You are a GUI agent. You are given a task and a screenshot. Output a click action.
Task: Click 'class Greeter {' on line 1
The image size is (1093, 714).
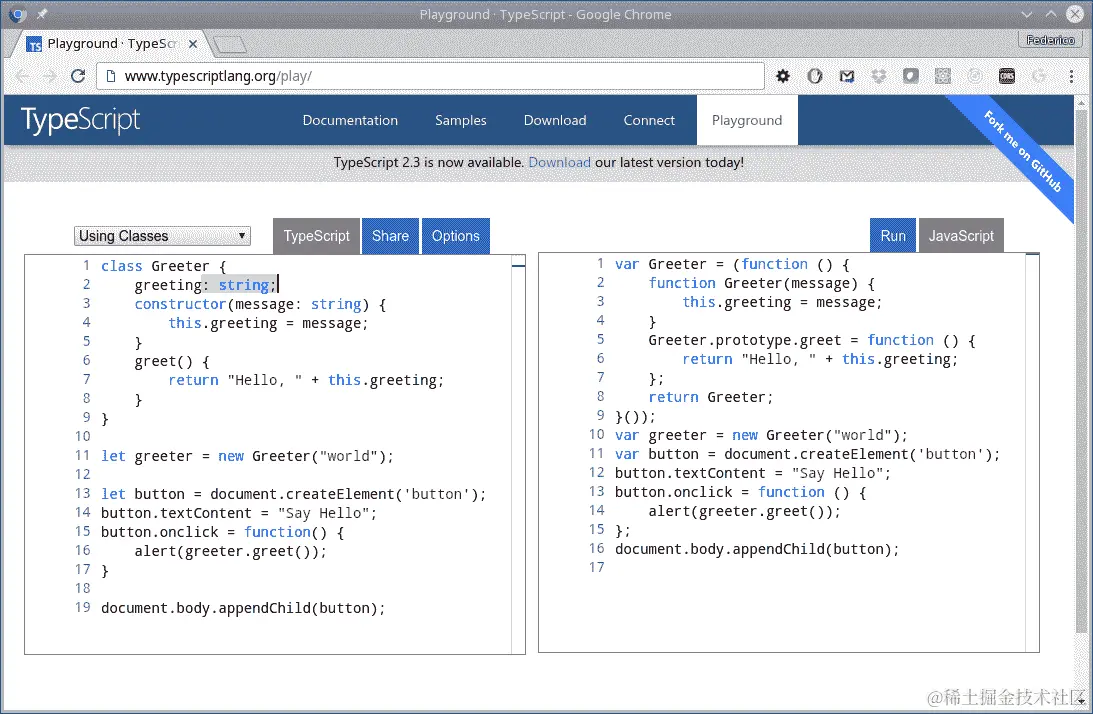point(163,266)
